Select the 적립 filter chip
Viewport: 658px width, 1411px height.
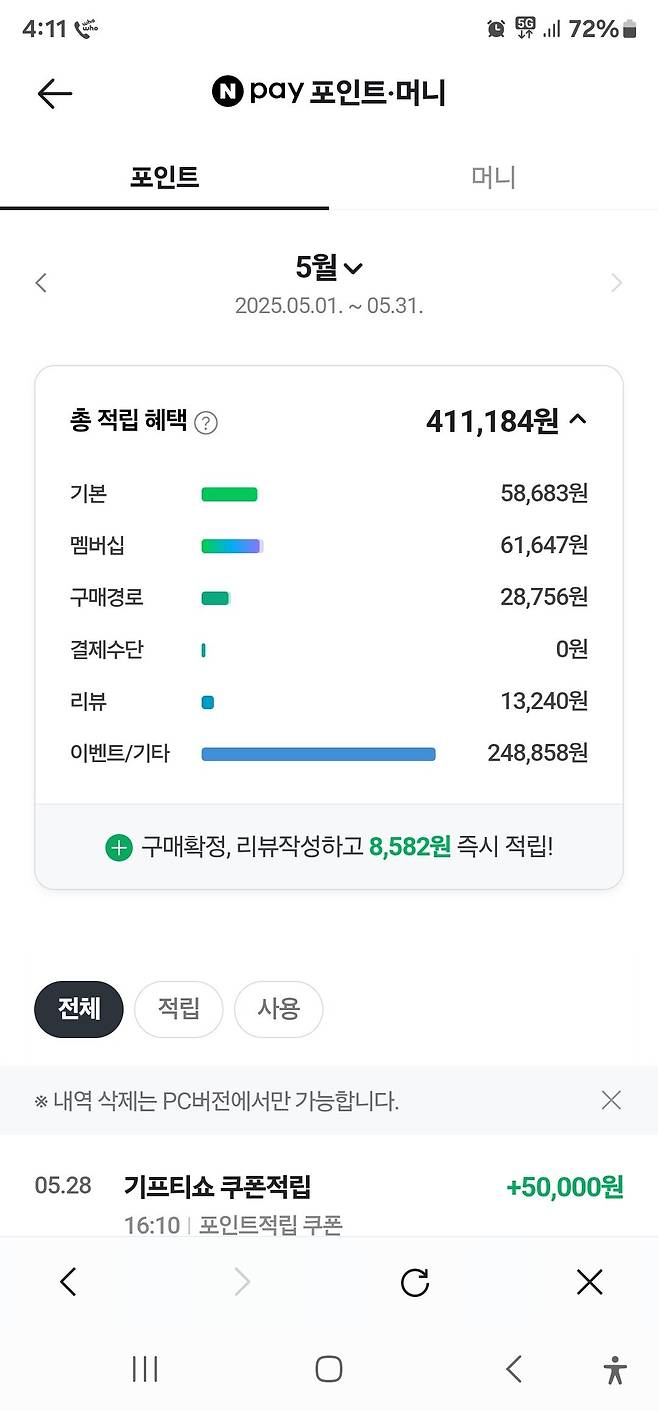(x=178, y=1009)
